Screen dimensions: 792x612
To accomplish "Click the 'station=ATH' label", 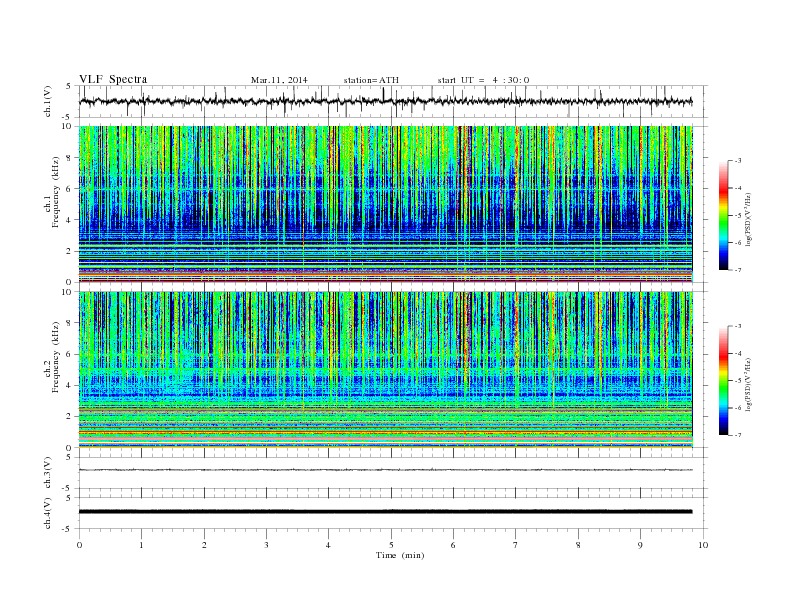I will pos(371,80).
